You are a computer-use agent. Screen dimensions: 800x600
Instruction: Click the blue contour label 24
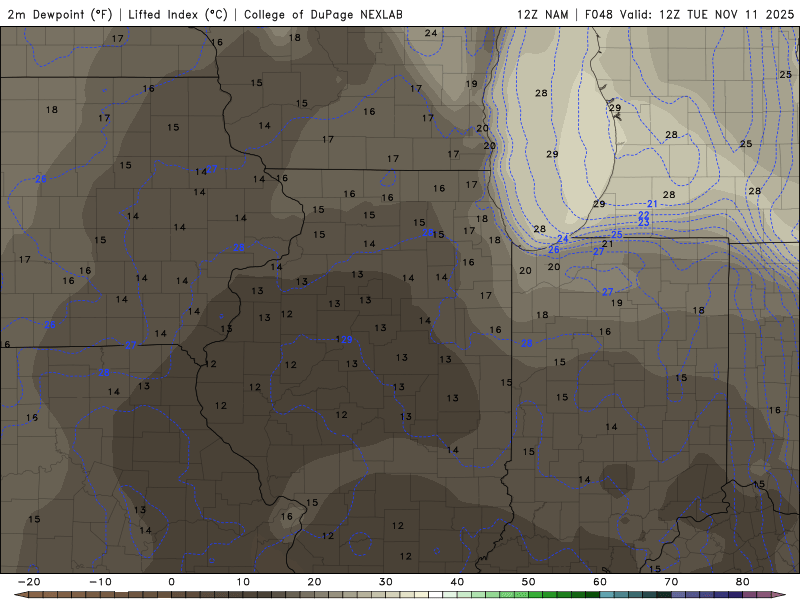[x=563, y=239]
